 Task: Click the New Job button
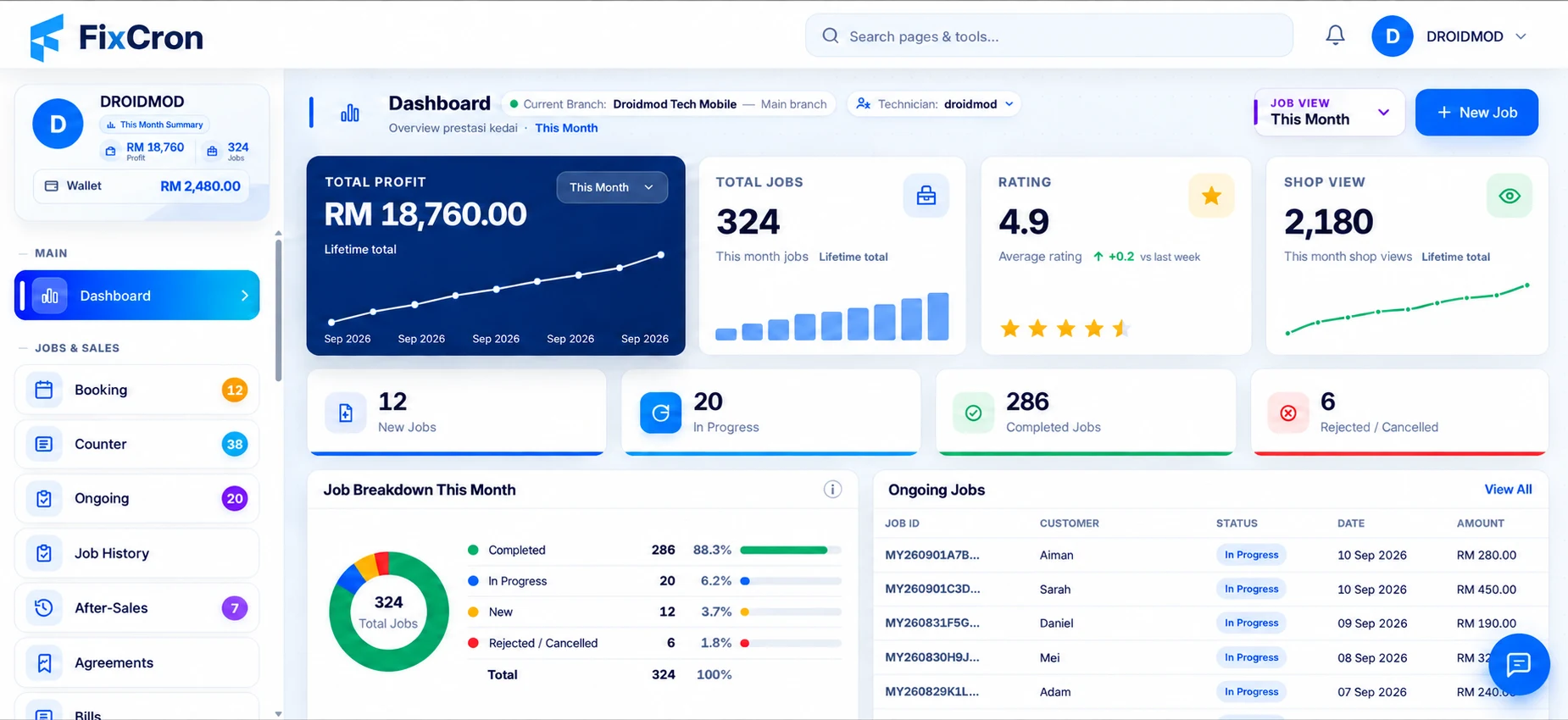[1476, 112]
